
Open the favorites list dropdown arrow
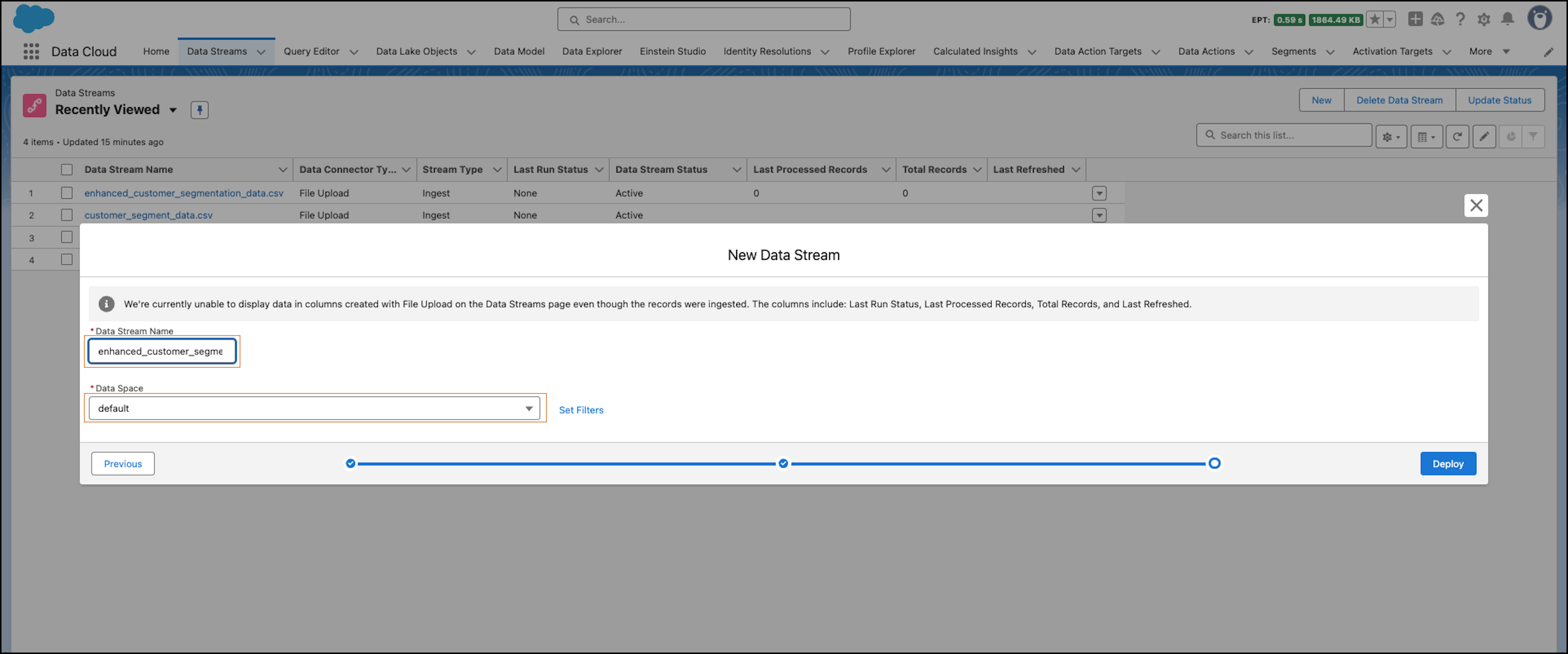pyautogui.click(x=1390, y=19)
